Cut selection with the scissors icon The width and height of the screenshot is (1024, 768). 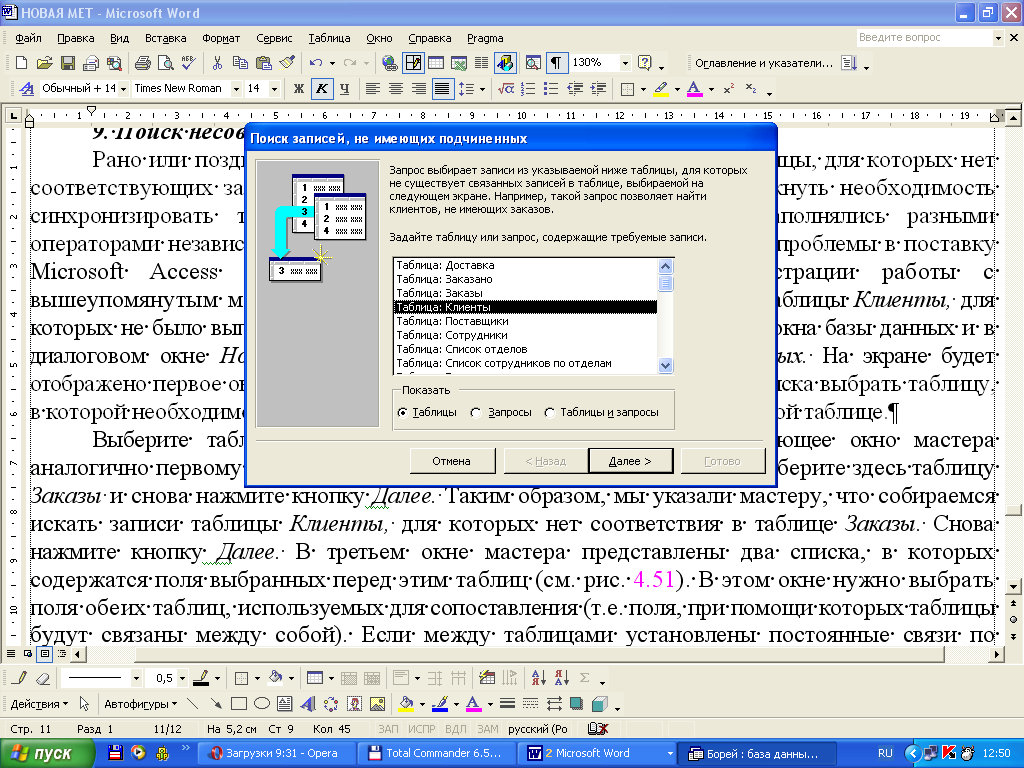(217, 63)
